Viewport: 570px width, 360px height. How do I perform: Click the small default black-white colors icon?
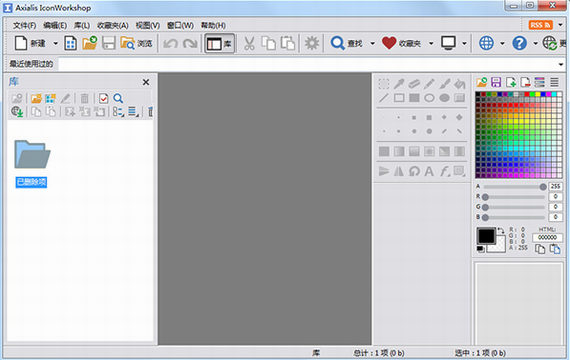(x=481, y=249)
